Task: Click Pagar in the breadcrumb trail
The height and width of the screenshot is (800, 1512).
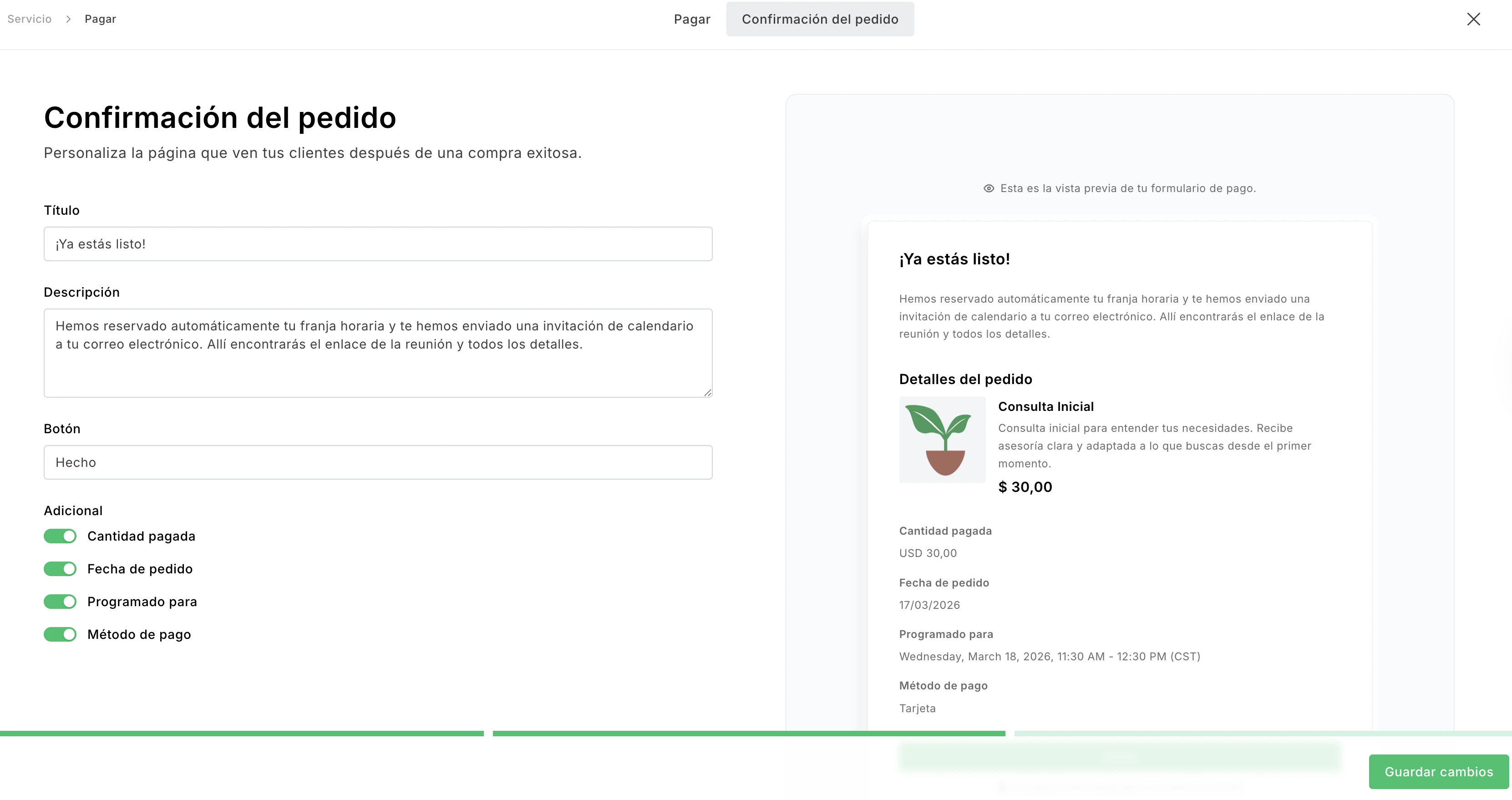Action: pos(100,19)
